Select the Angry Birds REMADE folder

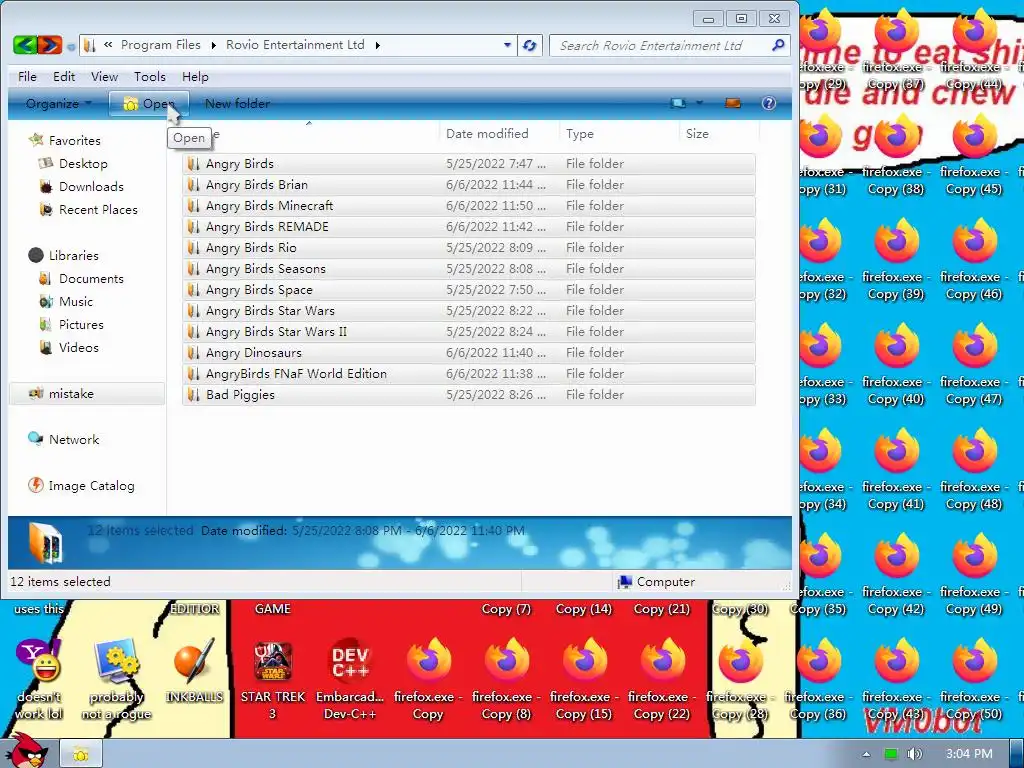click(x=469, y=227)
